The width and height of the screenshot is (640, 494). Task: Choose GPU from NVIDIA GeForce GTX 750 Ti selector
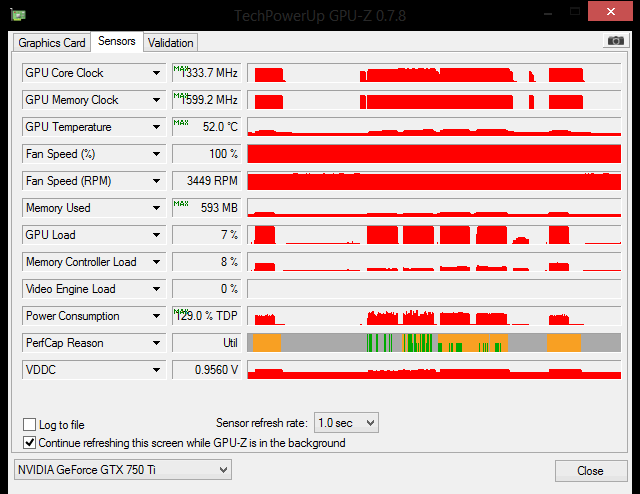123,470
